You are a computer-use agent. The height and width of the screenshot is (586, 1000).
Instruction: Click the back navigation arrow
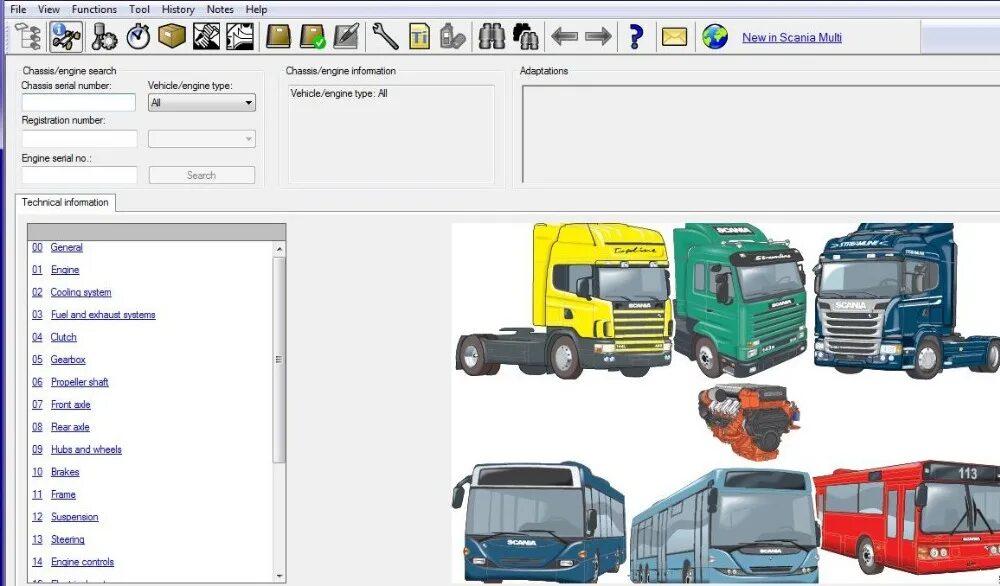click(563, 36)
